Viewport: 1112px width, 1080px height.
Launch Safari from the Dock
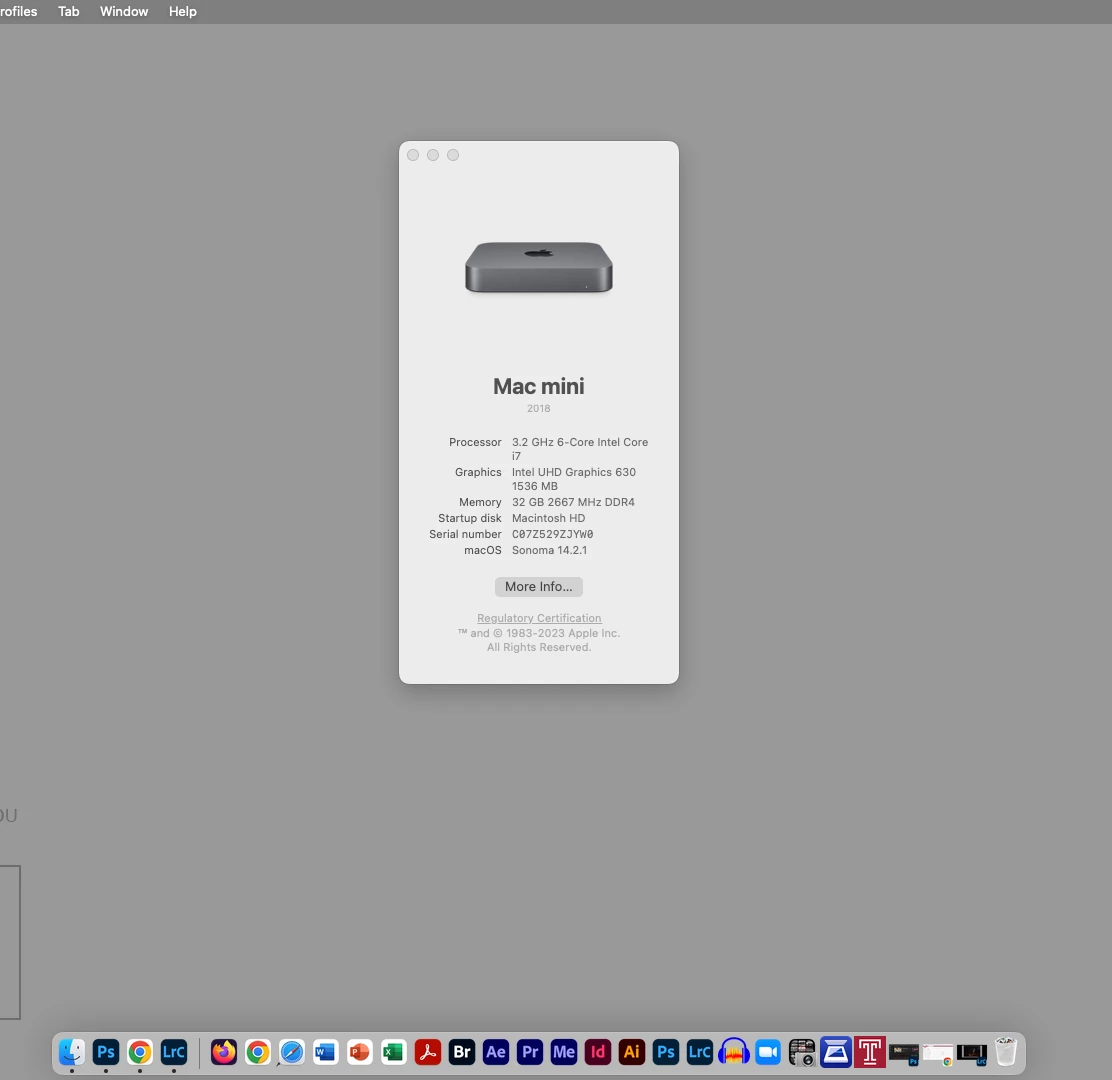(291, 1052)
